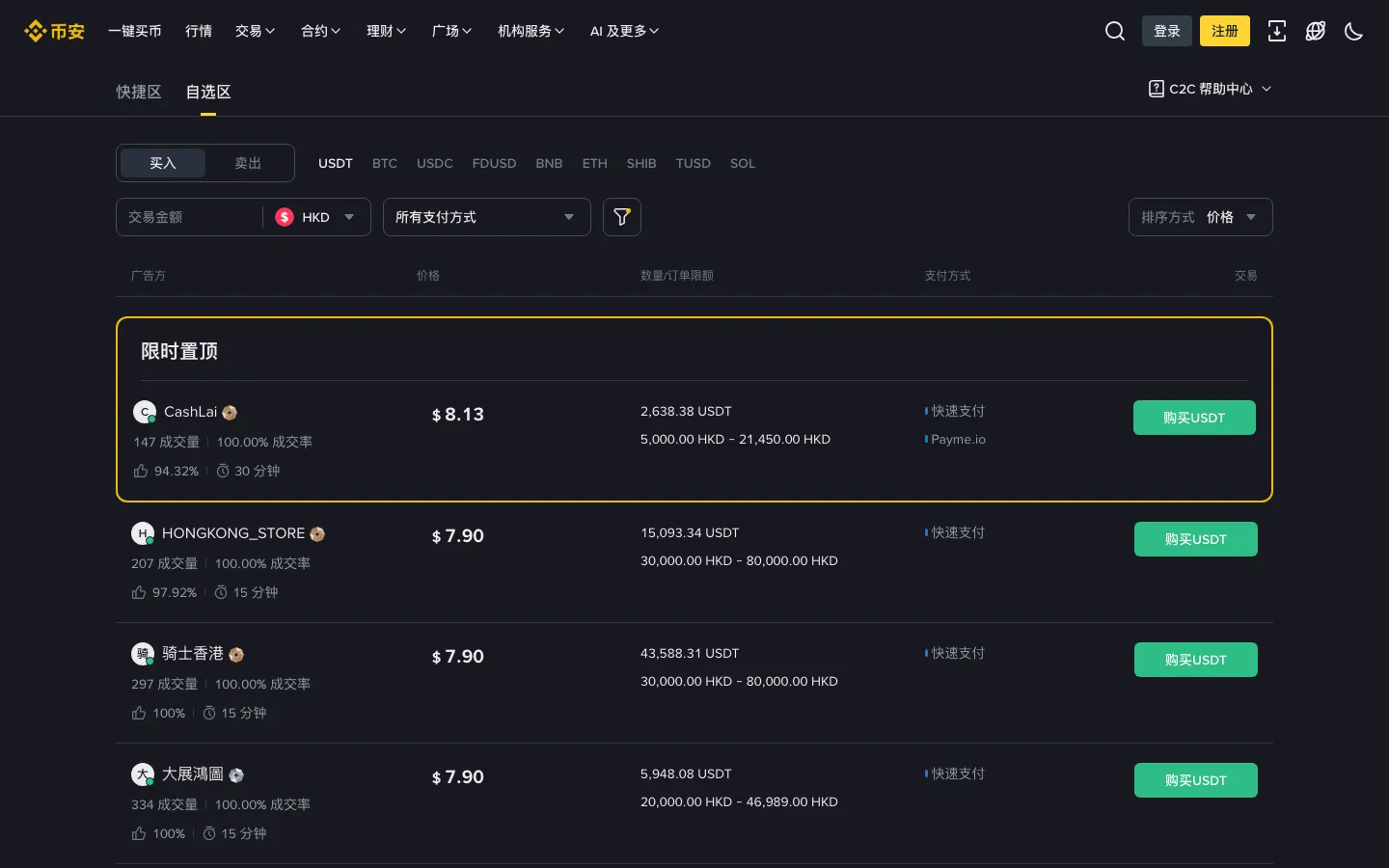
Task: Click 大展鴻圖 merchant avatar
Action: pyautogui.click(x=143, y=774)
